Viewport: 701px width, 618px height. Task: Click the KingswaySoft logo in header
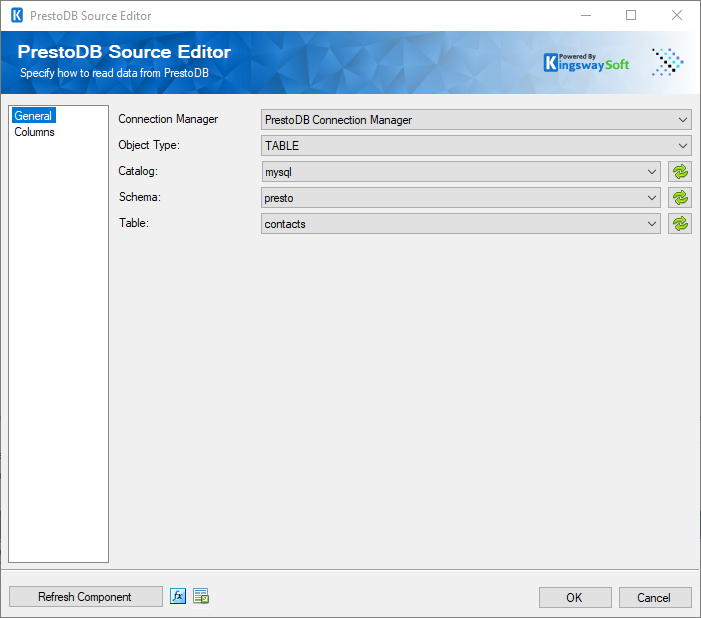tap(586, 63)
